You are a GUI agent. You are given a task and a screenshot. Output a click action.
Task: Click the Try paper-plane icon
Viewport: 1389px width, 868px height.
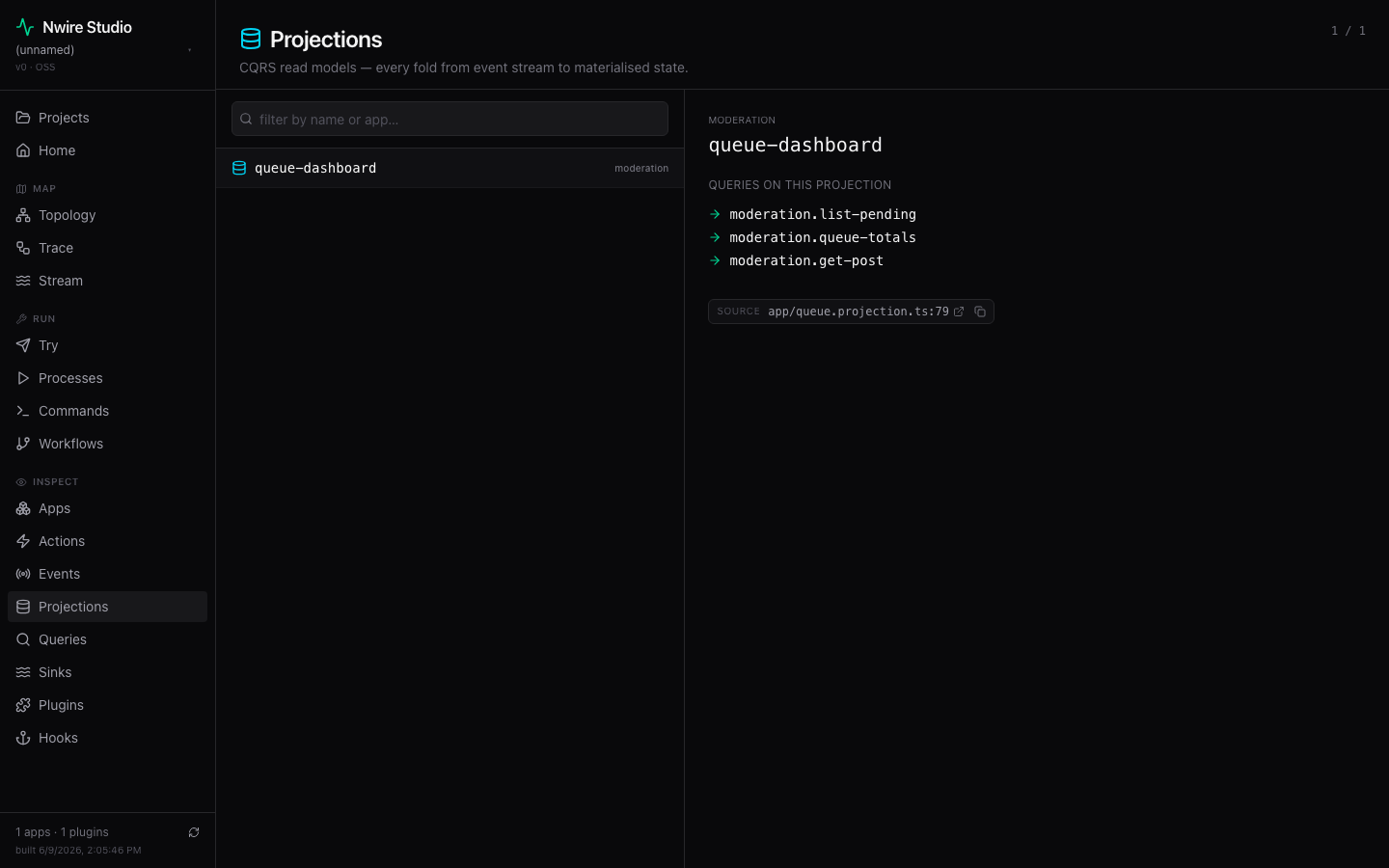click(x=23, y=345)
